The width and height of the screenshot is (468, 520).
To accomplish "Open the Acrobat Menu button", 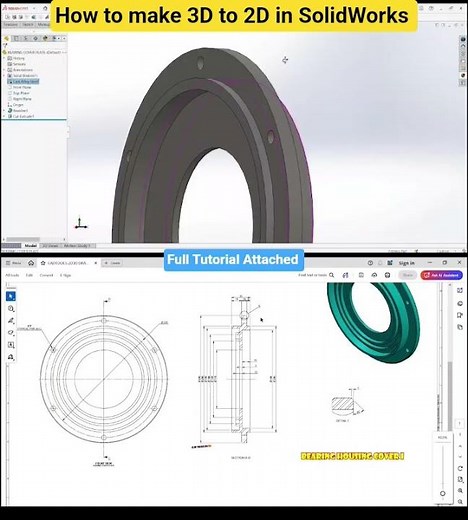I will click(x=13, y=263).
